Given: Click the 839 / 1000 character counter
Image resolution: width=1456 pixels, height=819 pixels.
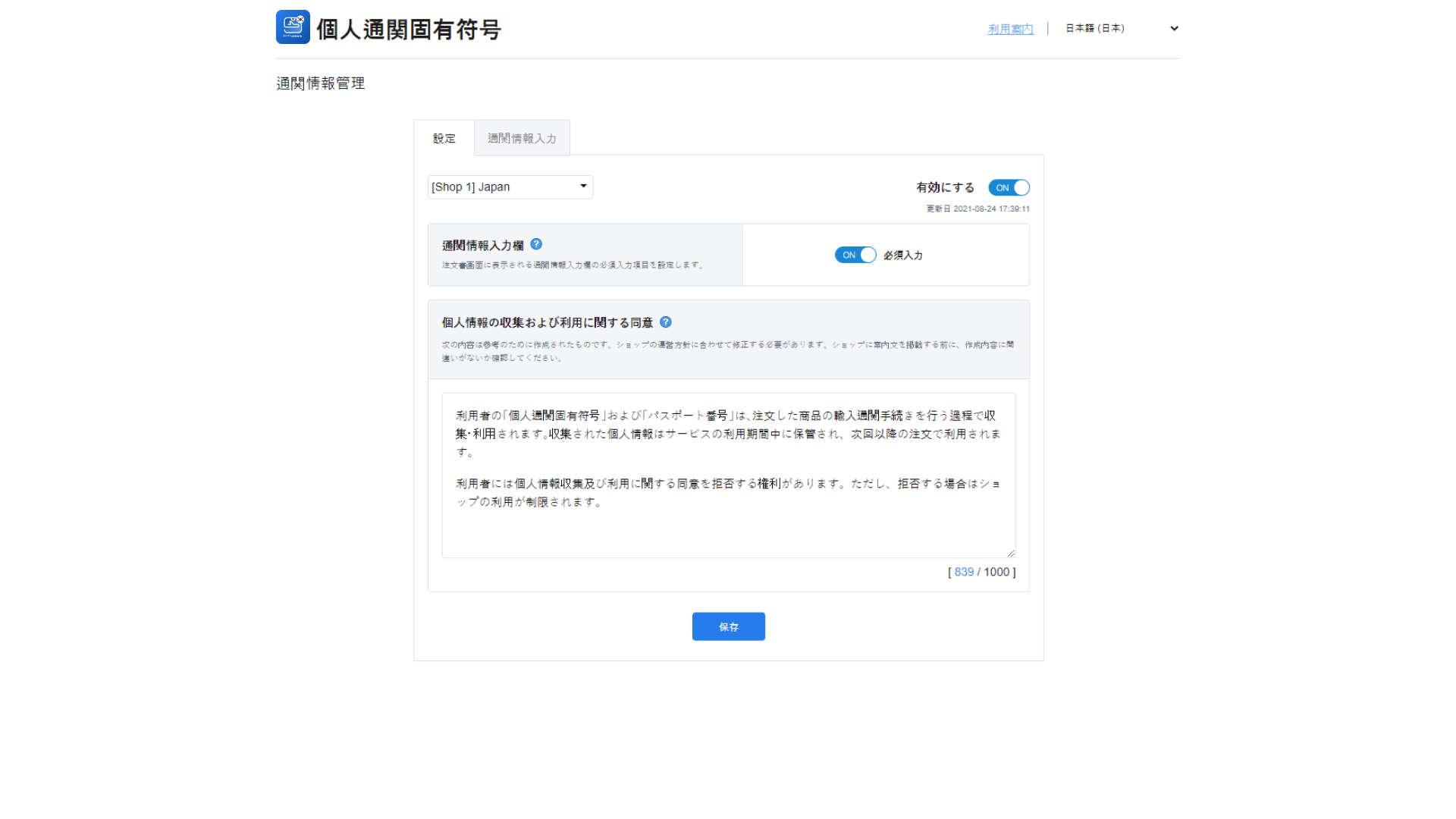Looking at the screenshot, I should [x=981, y=572].
